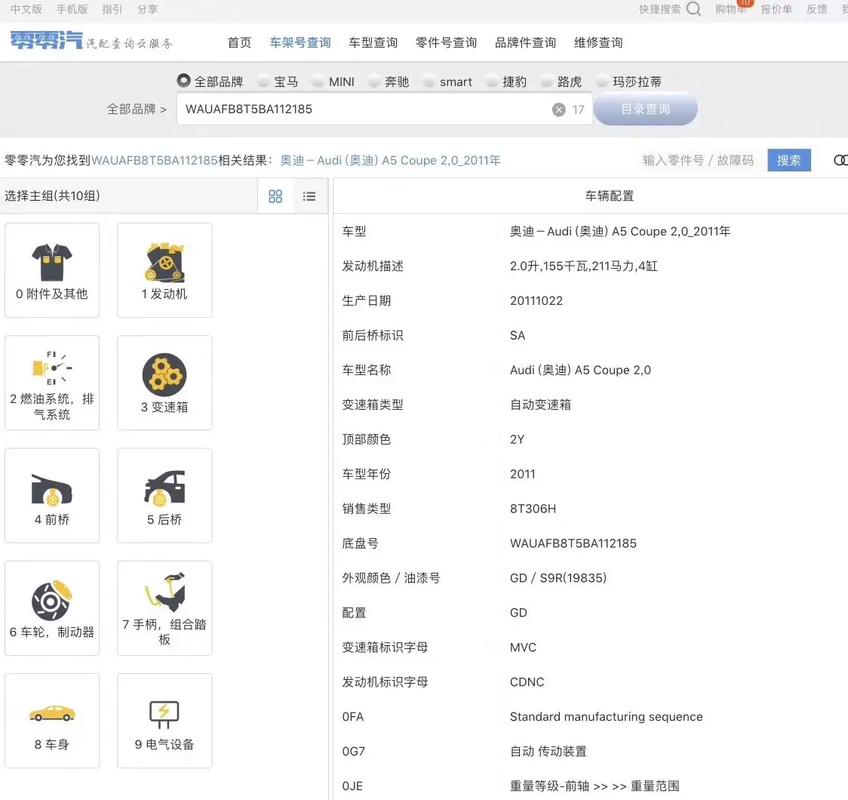Open the 7 手柄 组合踏板 pedal group

tap(164, 608)
